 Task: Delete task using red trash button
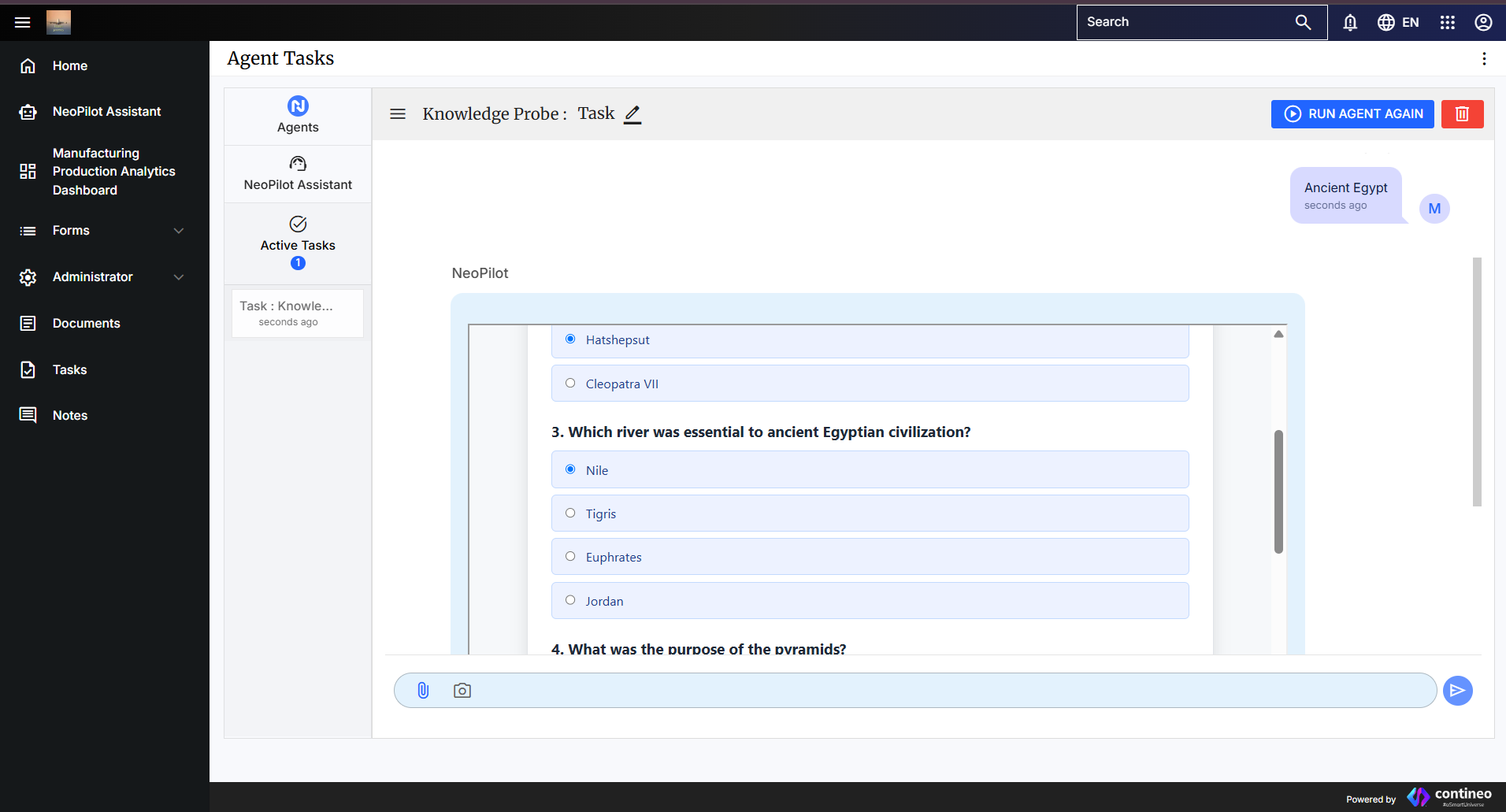pyautogui.click(x=1462, y=114)
